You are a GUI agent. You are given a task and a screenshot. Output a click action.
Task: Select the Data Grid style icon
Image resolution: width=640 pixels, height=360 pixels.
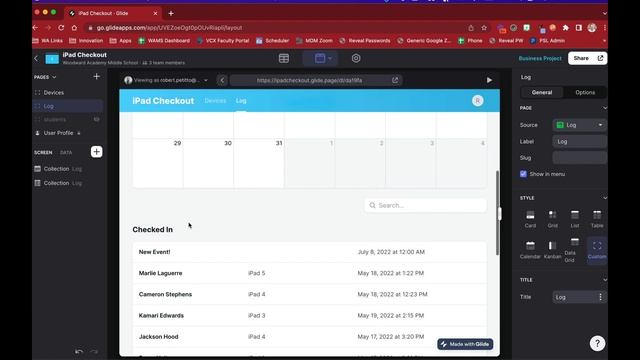(575, 250)
